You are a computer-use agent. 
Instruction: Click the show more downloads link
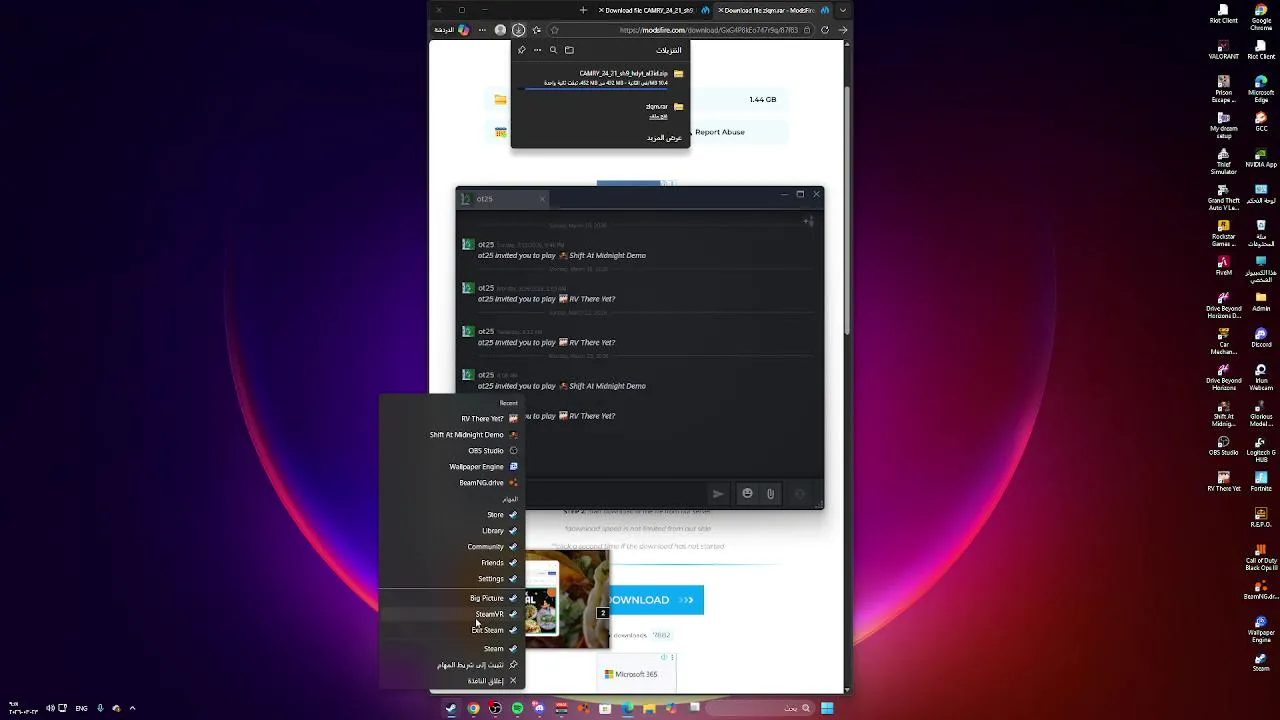[664, 138]
